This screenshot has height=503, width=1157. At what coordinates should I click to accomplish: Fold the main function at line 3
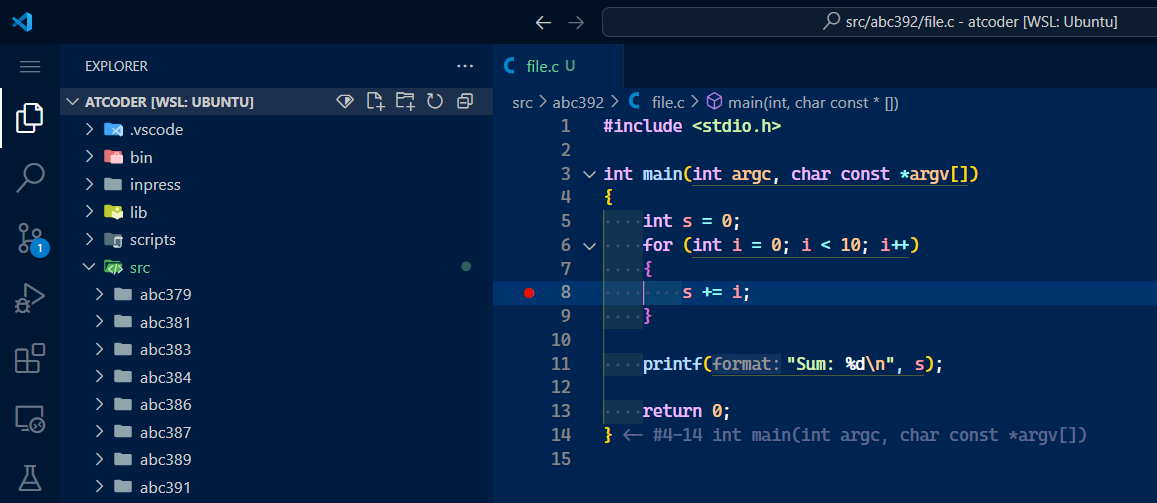(x=589, y=175)
